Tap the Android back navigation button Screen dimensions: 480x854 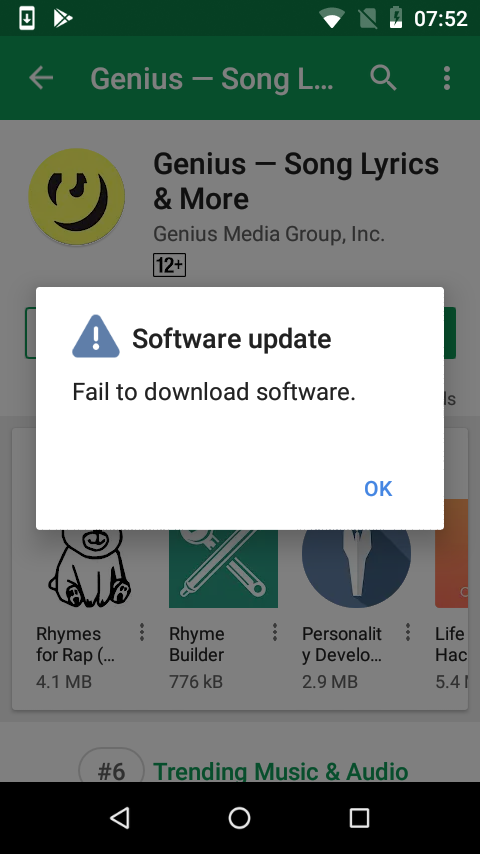120,818
